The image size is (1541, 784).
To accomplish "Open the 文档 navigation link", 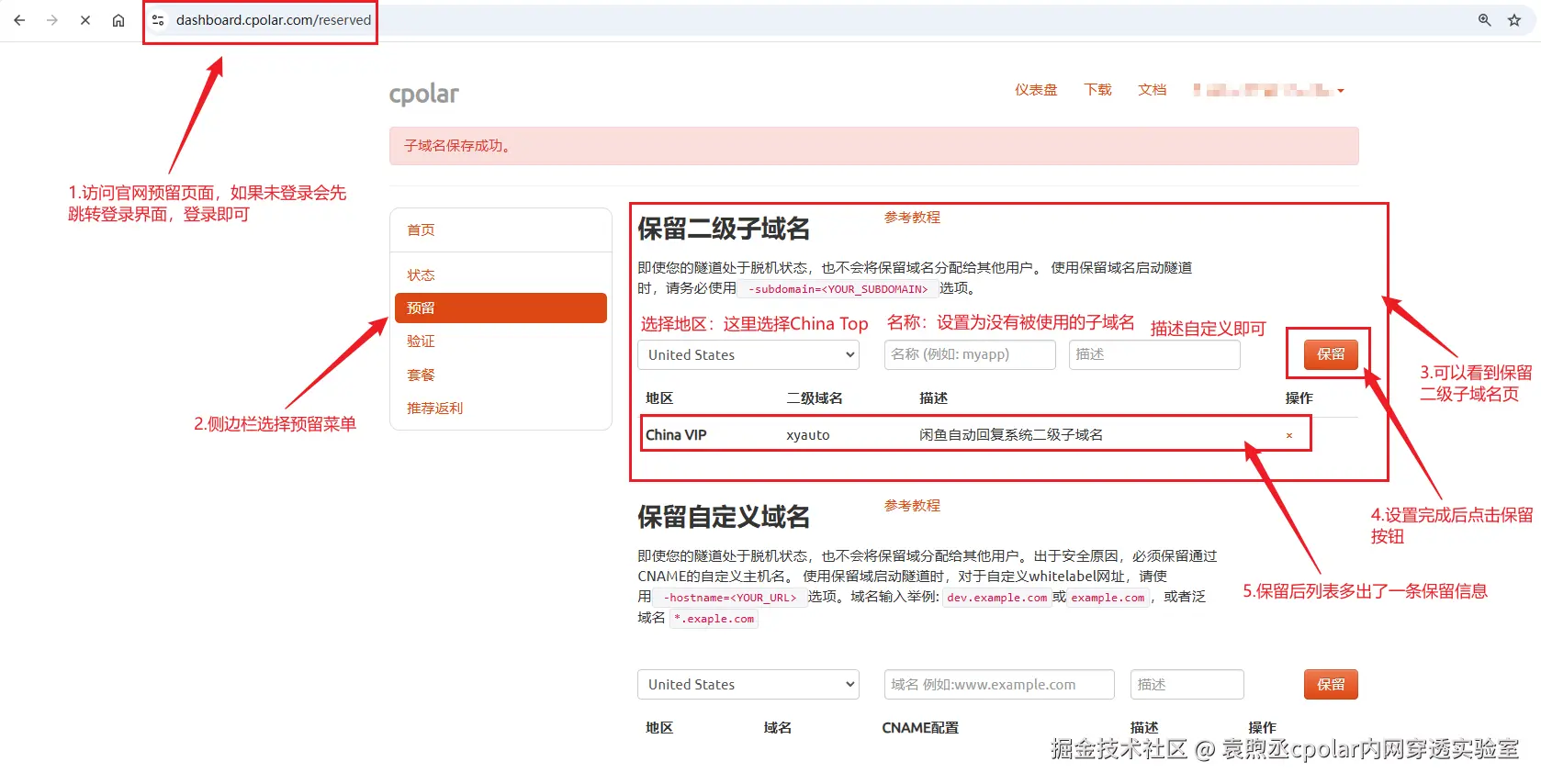I will pos(1152,90).
